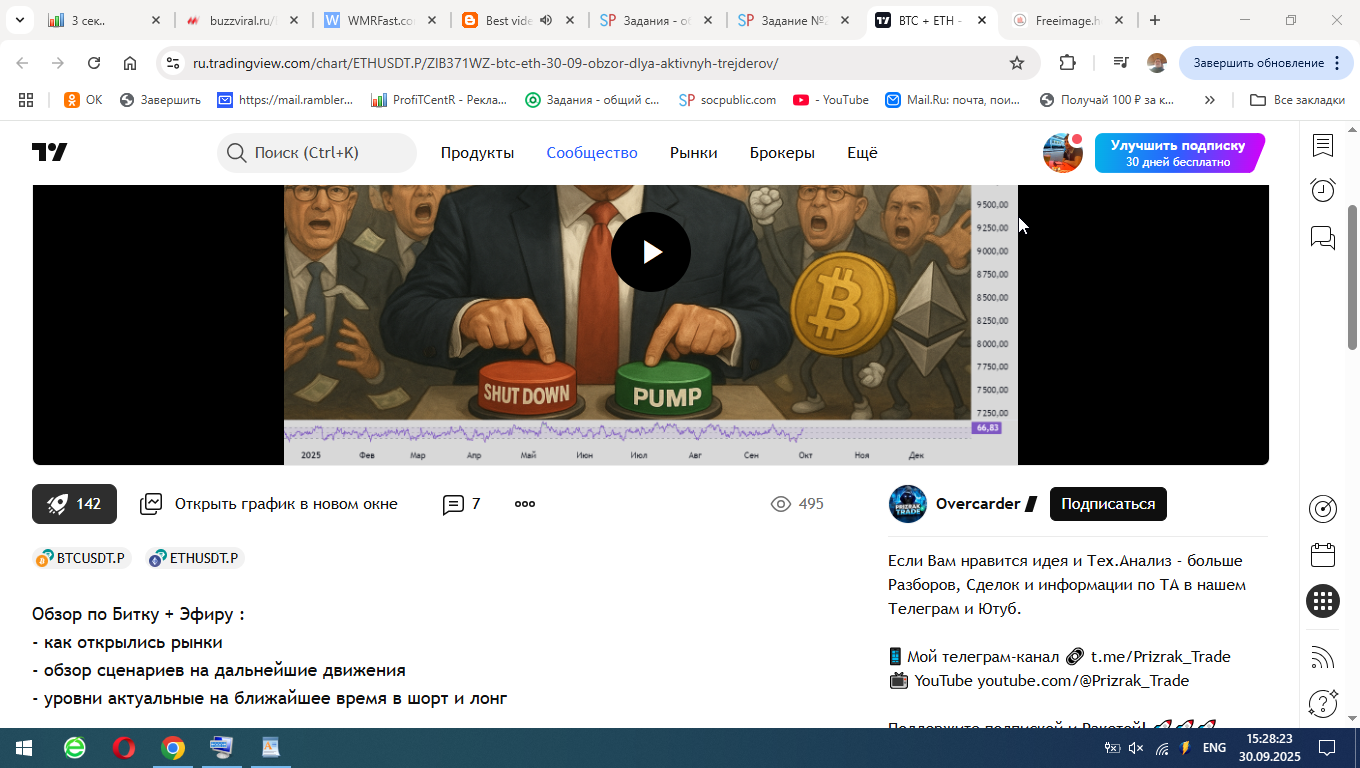Viewport: 1360px width, 768px height.
Task: Open the media controls icon in Chrome toolbar
Action: click(x=1121, y=63)
